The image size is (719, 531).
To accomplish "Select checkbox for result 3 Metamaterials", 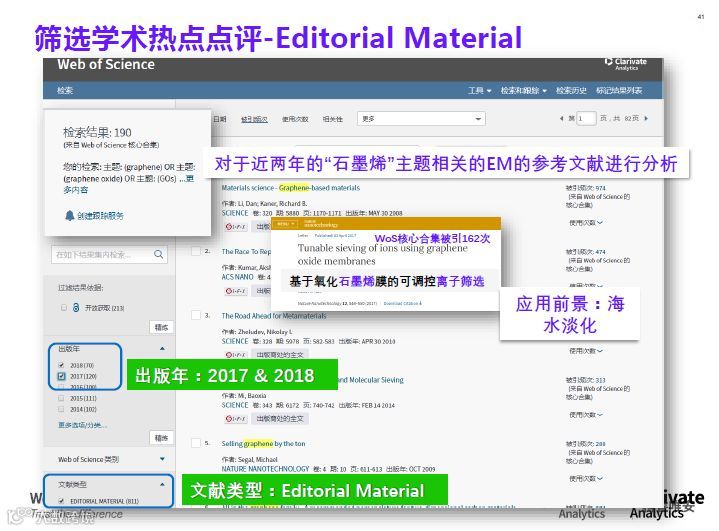I will coord(196,315).
